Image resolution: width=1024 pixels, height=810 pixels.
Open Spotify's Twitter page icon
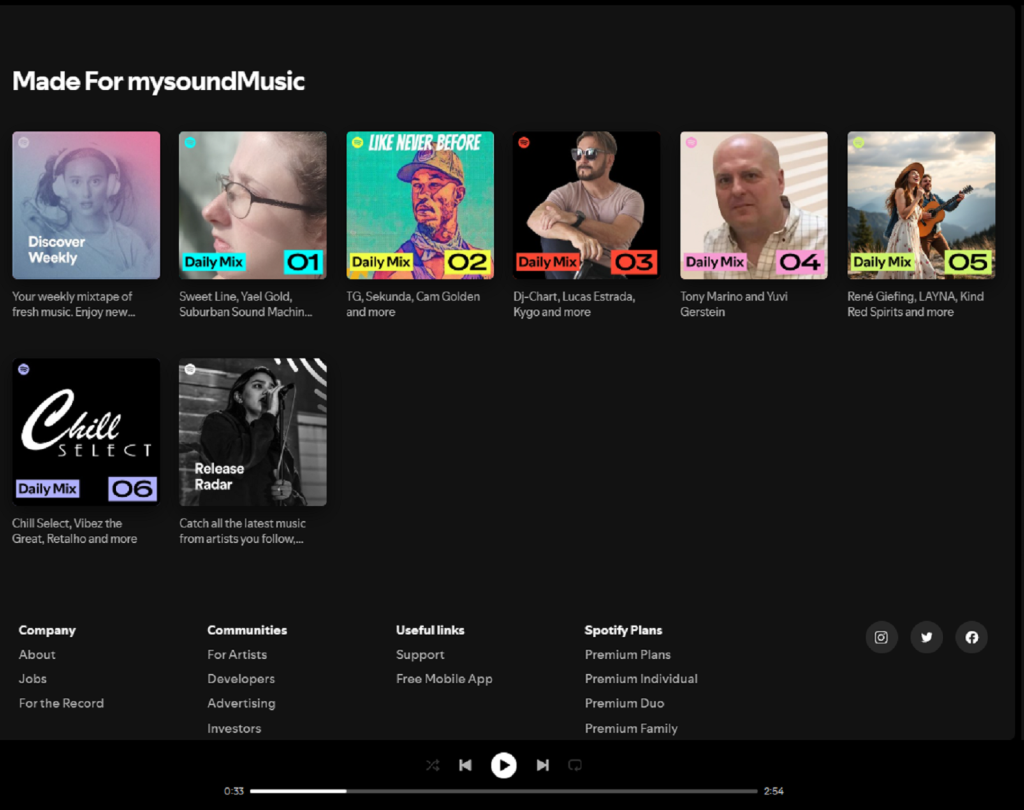[x=926, y=637]
